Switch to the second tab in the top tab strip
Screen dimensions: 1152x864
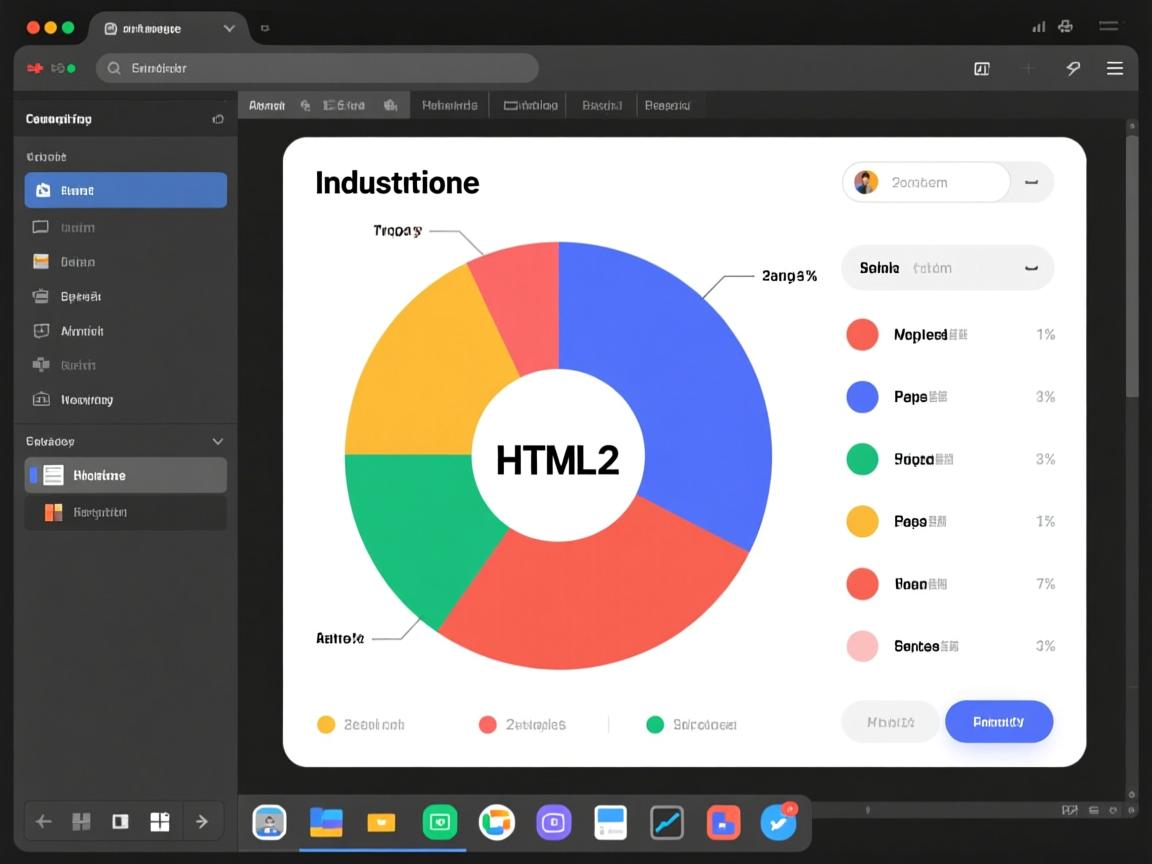[x=448, y=104]
